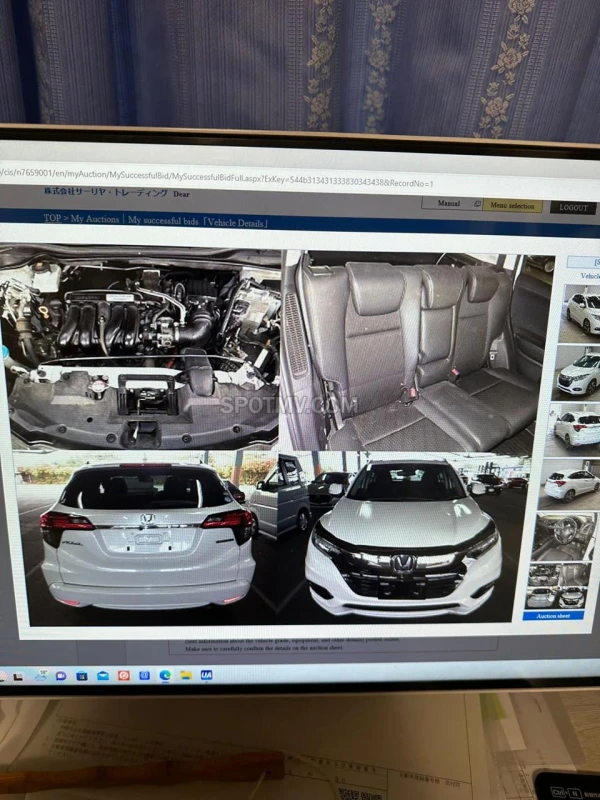Click the browser URL address bar
Image resolution: width=600 pixels, height=800 pixels.
[x=300, y=179]
